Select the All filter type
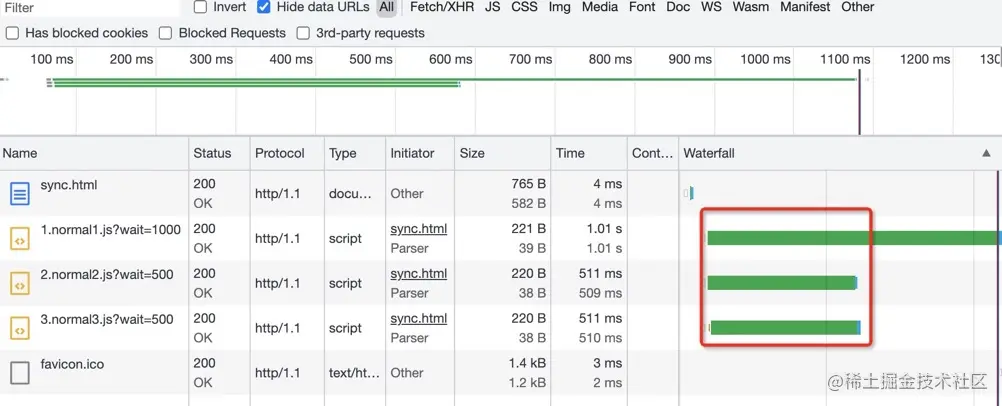 [x=386, y=7]
